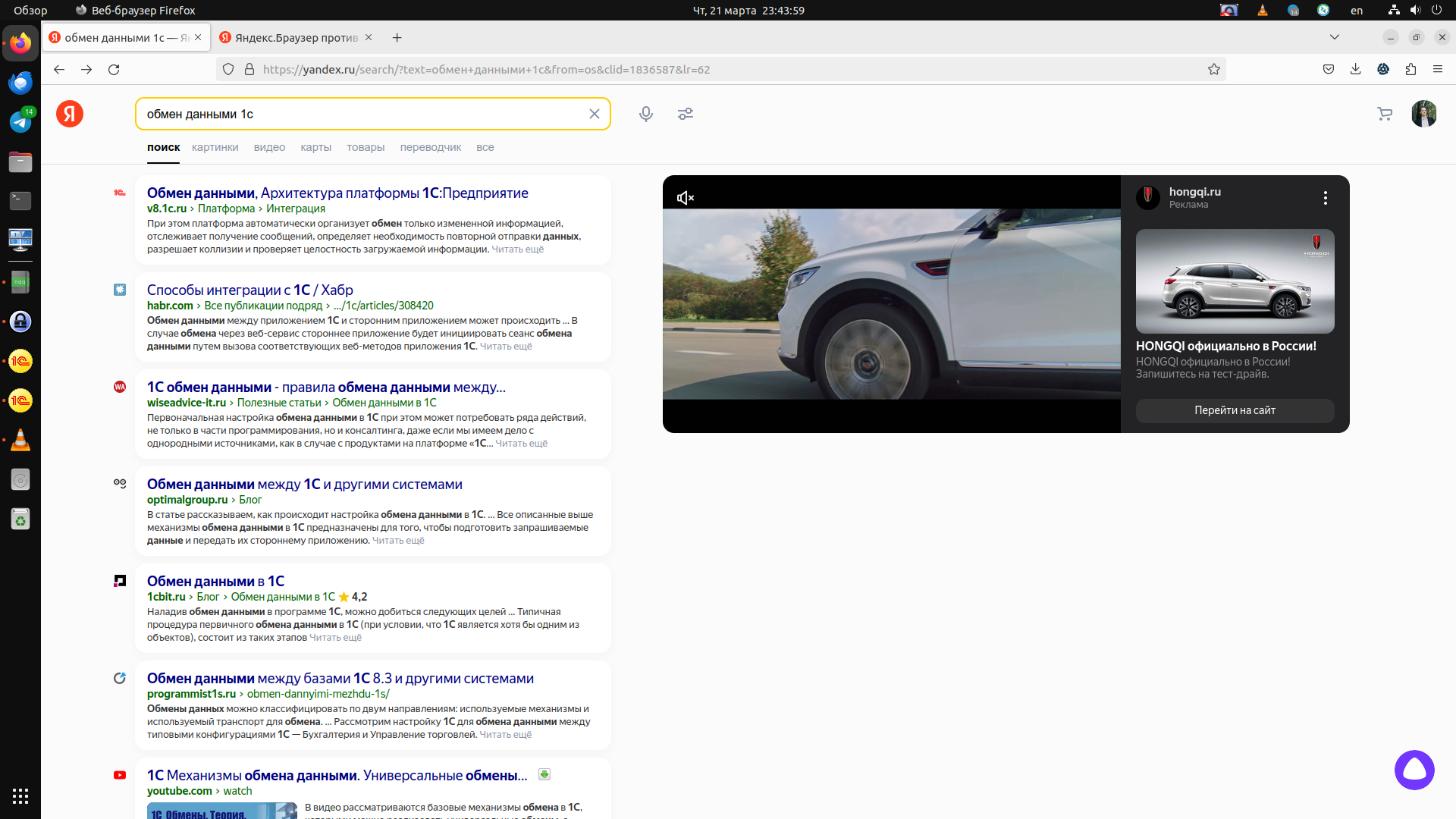Viewport: 1456px width, 819px height.
Task: Open Thunderbird mail from the dock
Action: pyautogui.click(x=20, y=83)
